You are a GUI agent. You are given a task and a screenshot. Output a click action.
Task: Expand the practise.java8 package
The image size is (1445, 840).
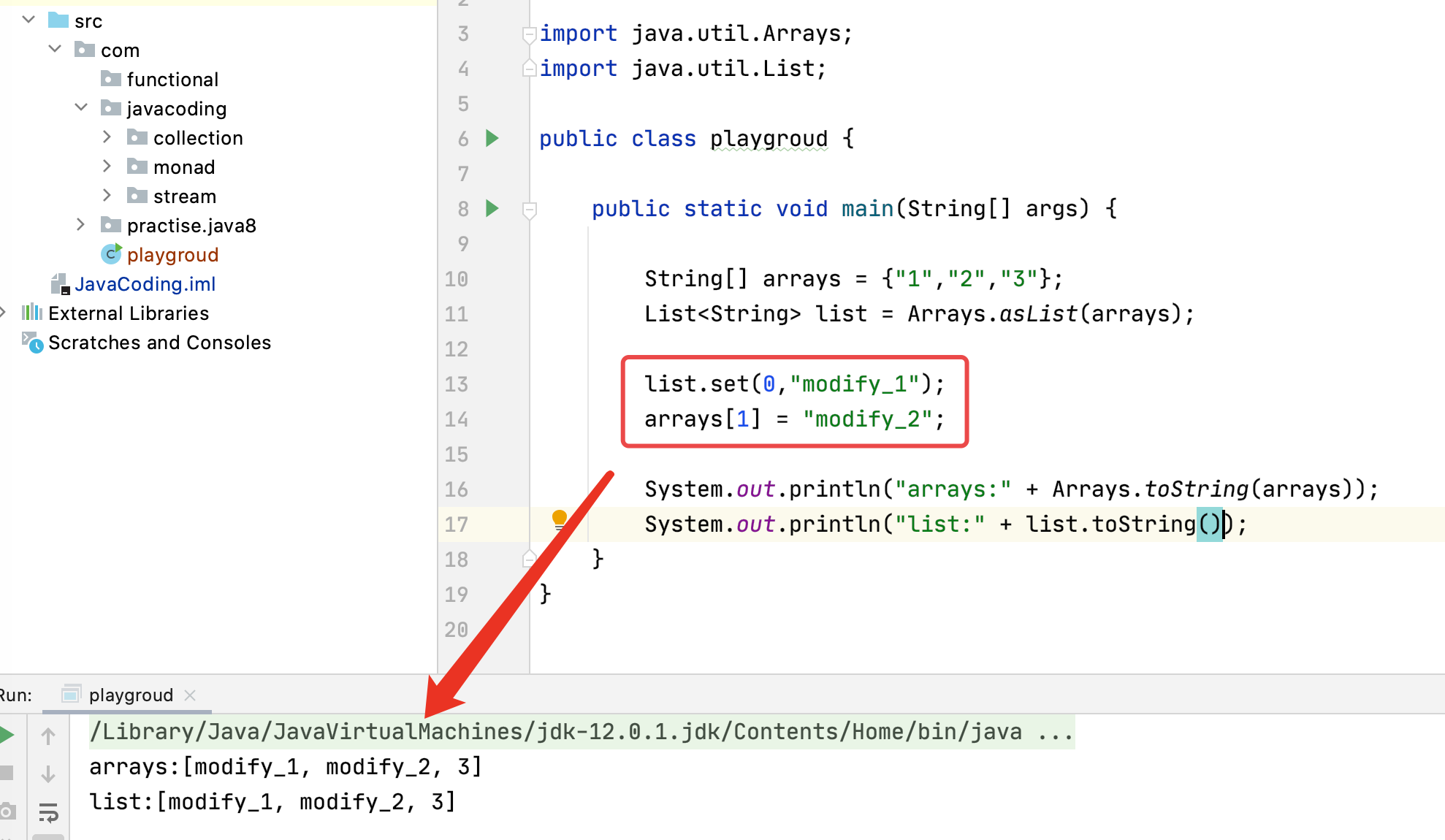tap(81, 225)
